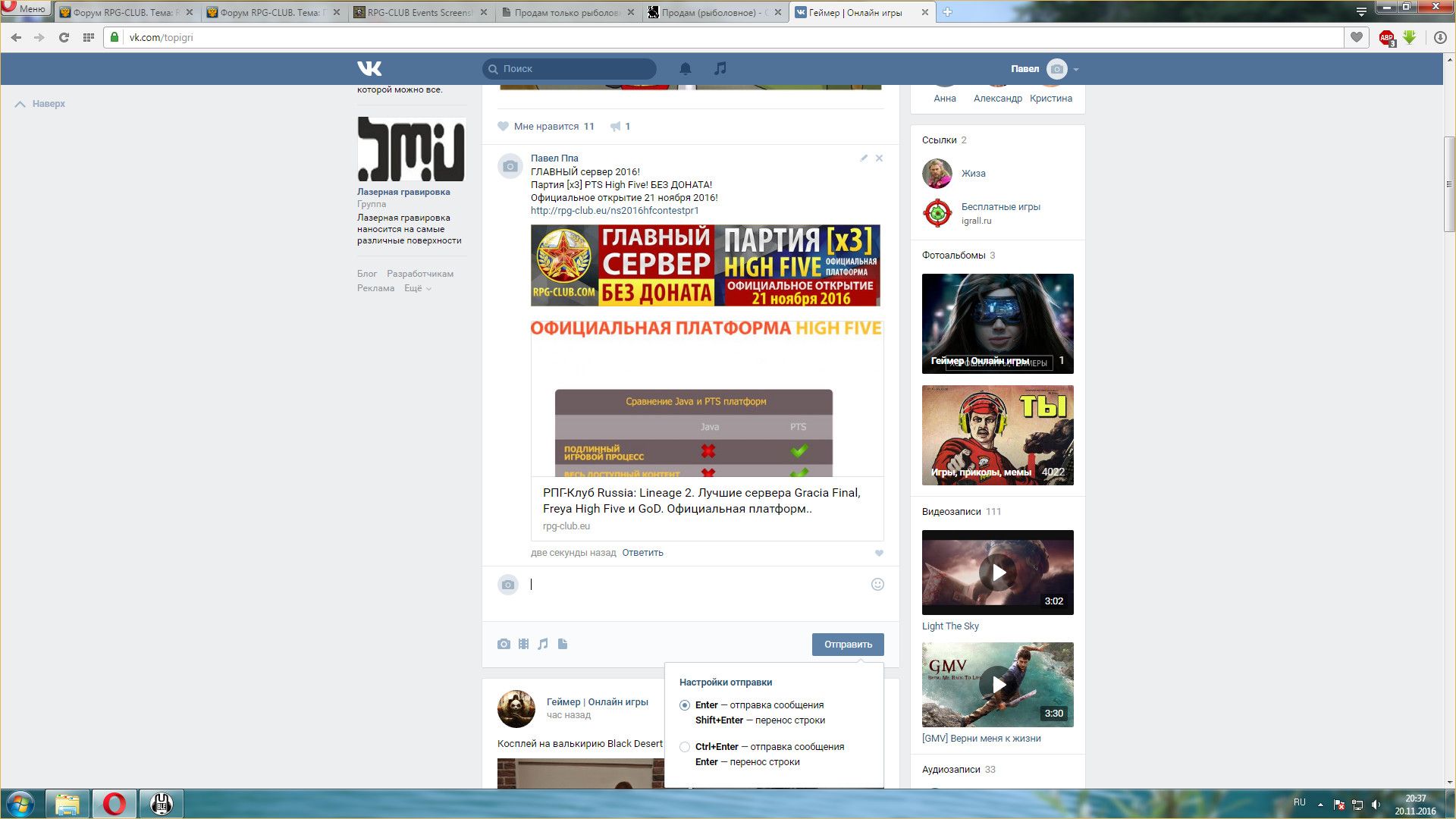Expand the Павел profile menu arrow
1456x819 pixels.
click(1076, 70)
